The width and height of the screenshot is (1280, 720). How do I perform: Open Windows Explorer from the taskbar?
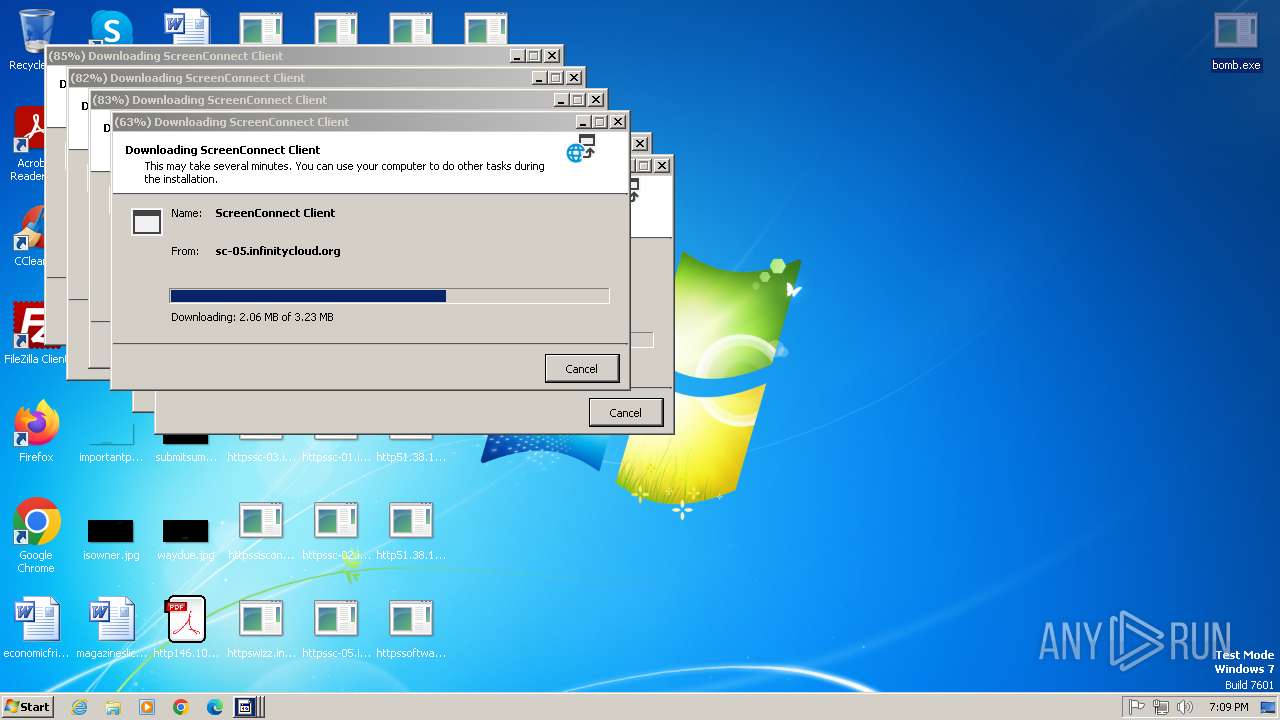click(113, 707)
